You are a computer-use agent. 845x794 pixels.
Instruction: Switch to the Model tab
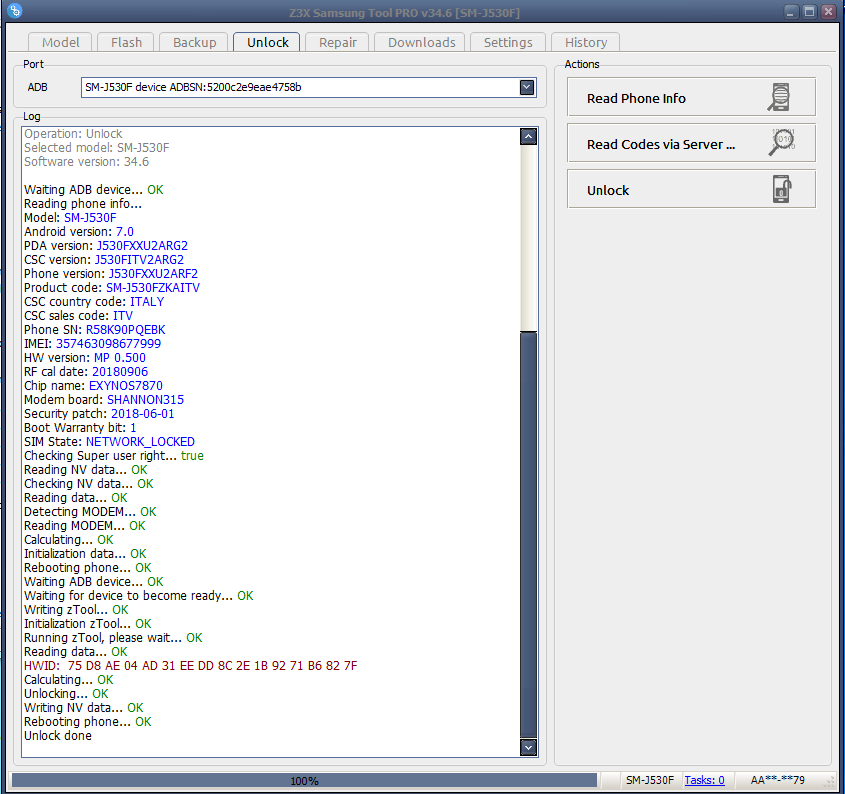point(60,42)
